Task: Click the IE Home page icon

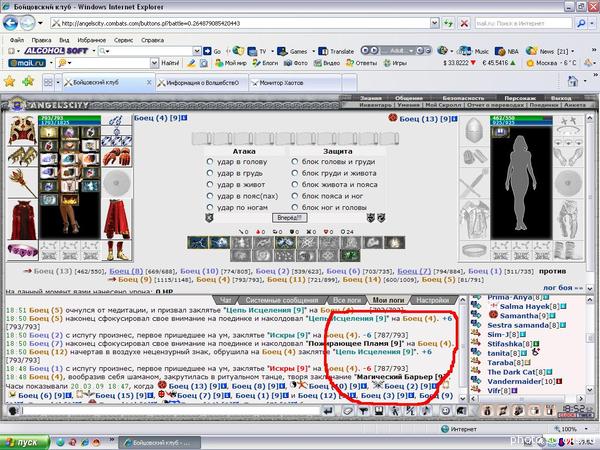Action: click(573, 81)
